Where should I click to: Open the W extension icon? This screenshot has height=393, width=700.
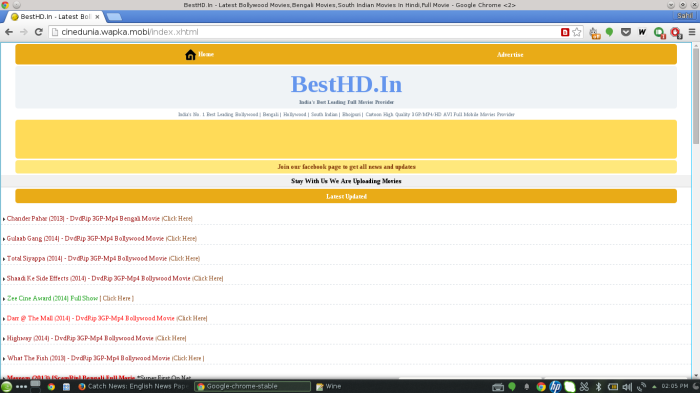[x=642, y=32]
